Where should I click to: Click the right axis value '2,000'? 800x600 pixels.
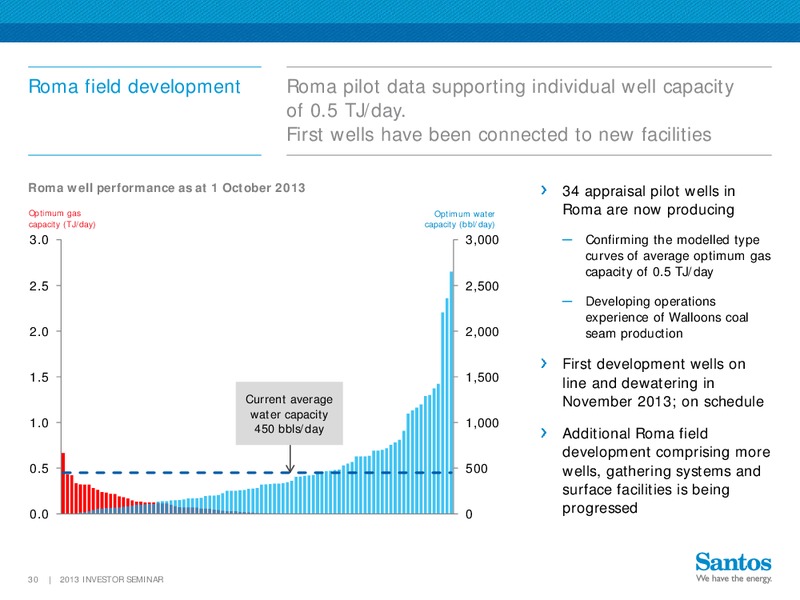482,332
